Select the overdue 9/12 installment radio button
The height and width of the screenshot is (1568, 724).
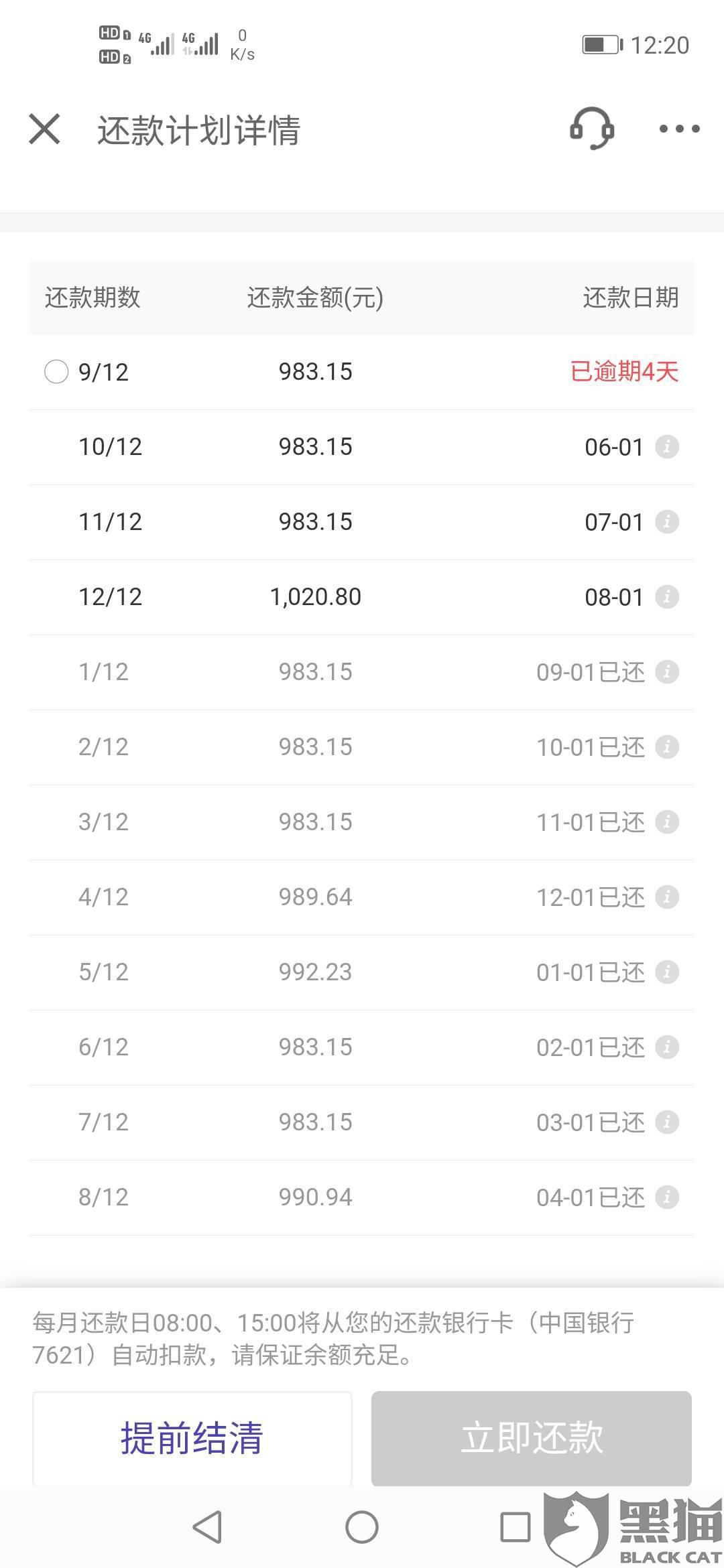pos(56,371)
